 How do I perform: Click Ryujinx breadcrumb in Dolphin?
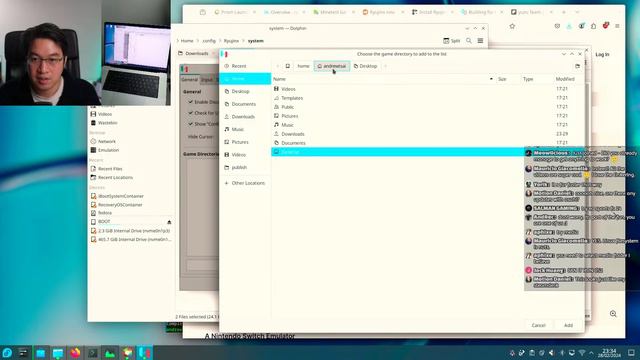pyautogui.click(x=231, y=41)
